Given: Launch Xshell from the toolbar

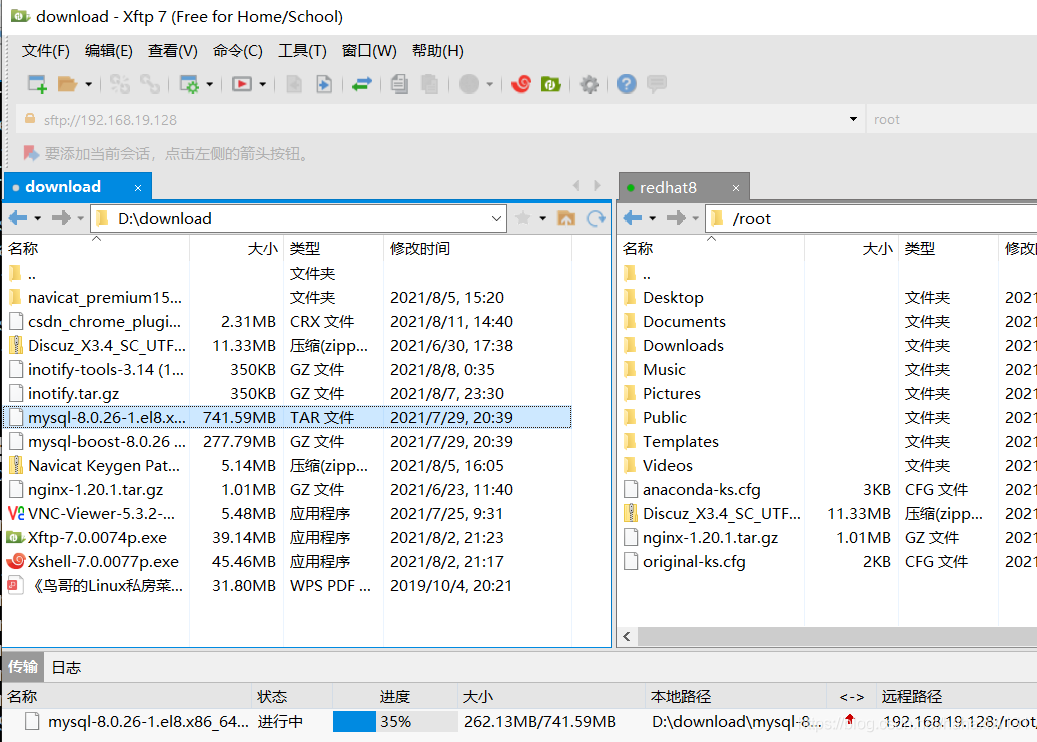Looking at the screenshot, I should (521, 84).
